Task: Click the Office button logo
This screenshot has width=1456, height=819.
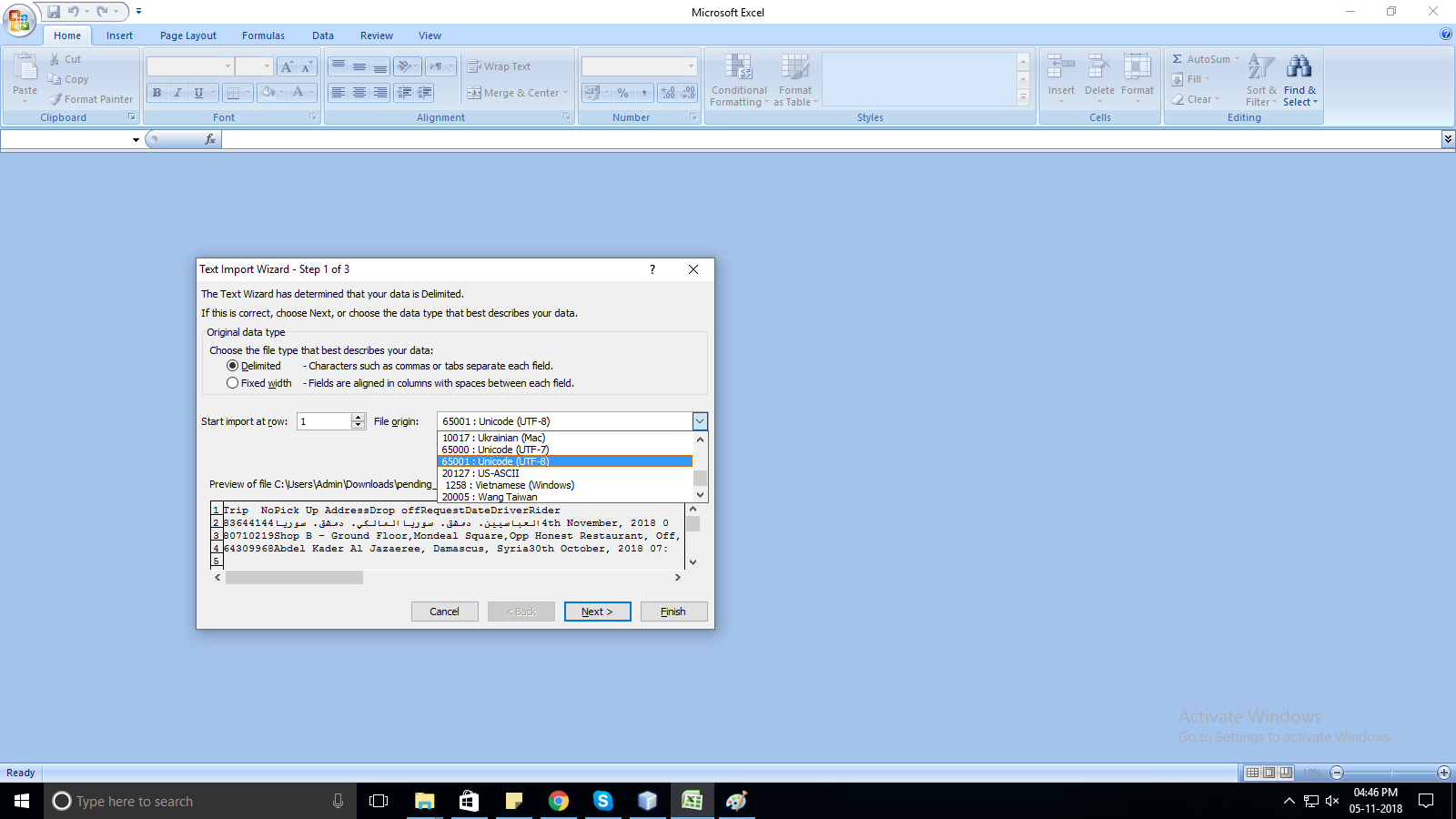Action: [x=18, y=20]
